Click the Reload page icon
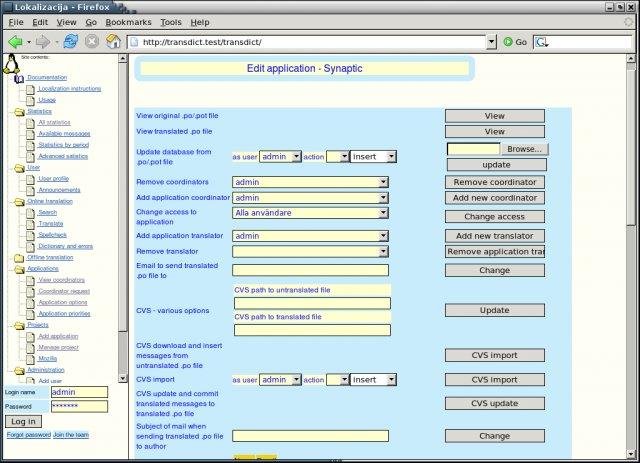 click(70, 42)
